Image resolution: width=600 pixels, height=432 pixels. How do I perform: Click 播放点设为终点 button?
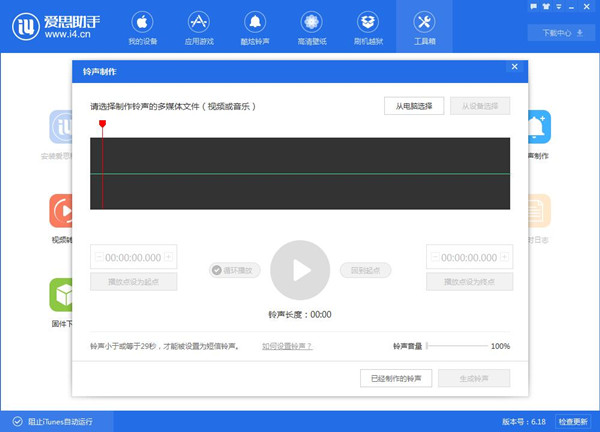[x=470, y=282]
